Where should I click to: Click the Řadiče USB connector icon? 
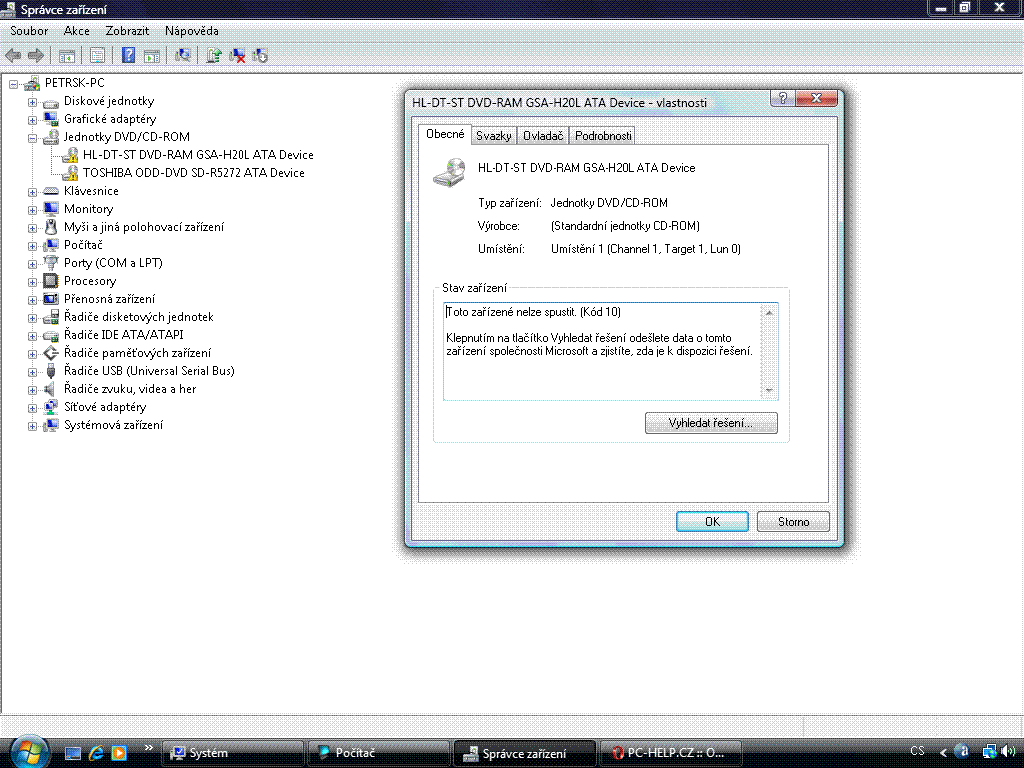pyautogui.click(x=51, y=371)
